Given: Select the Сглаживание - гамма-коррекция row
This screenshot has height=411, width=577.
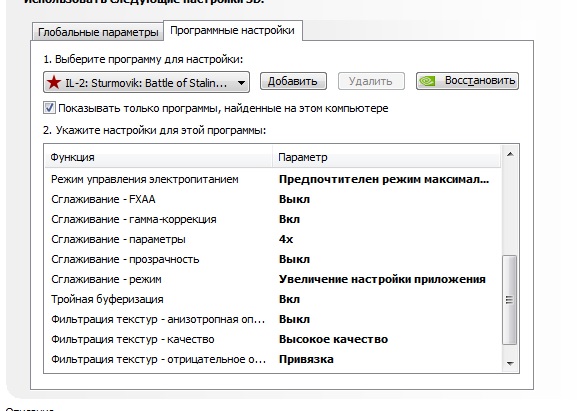Looking at the screenshot, I should click(x=273, y=219).
